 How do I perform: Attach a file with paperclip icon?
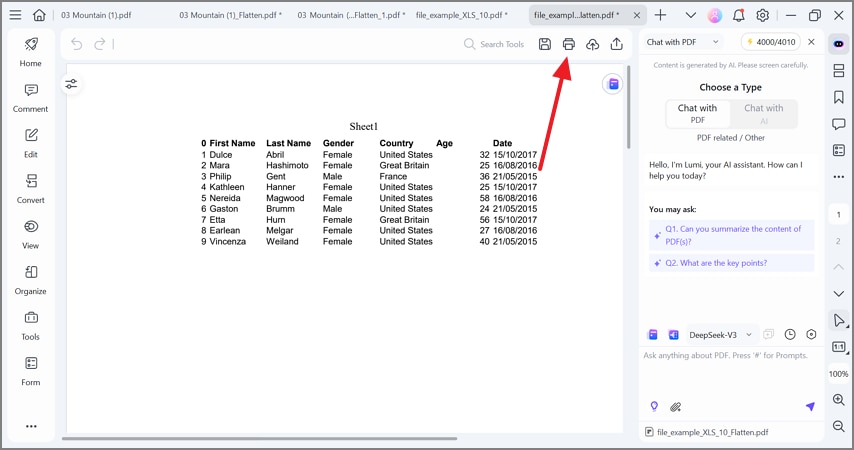pyautogui.click(x=675, y=406)
